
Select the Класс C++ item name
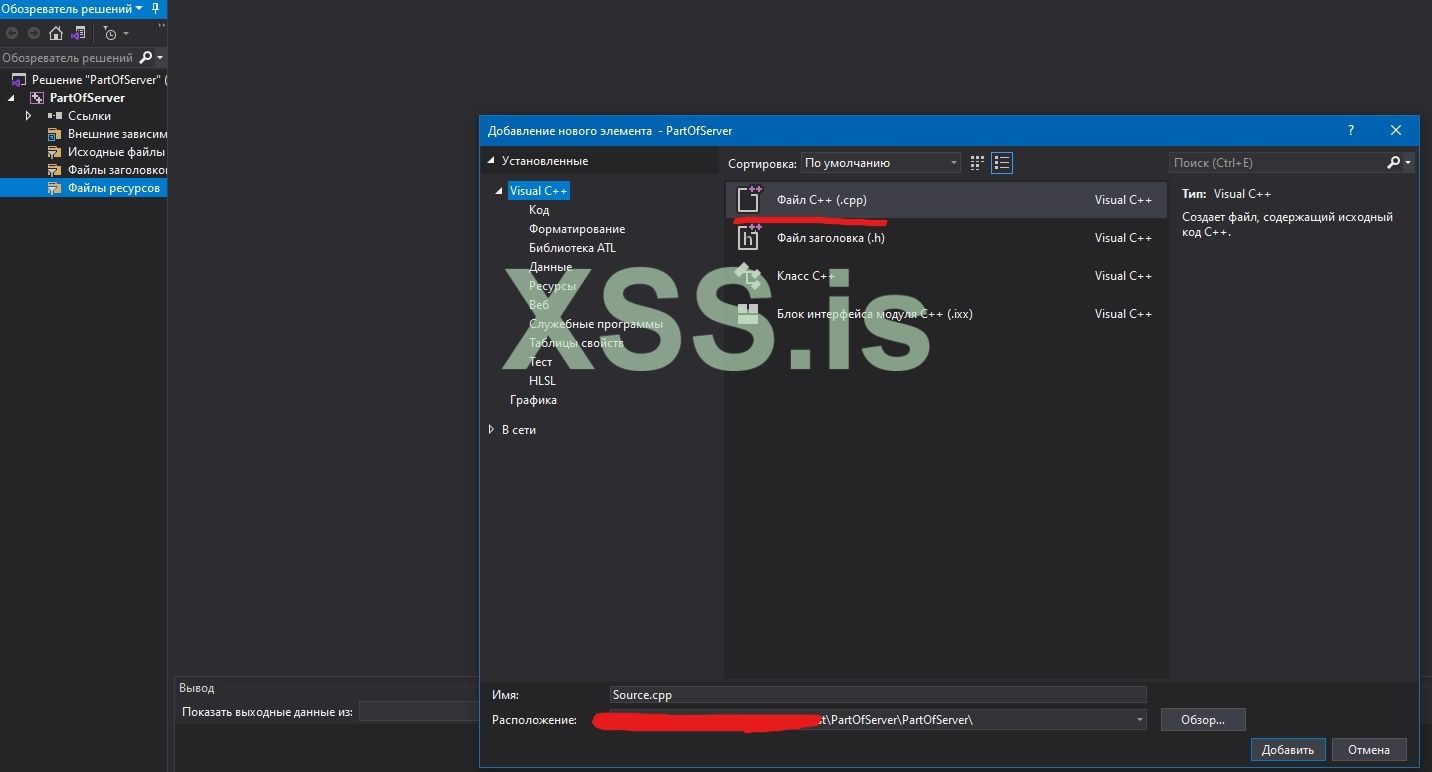coord(806,276)
